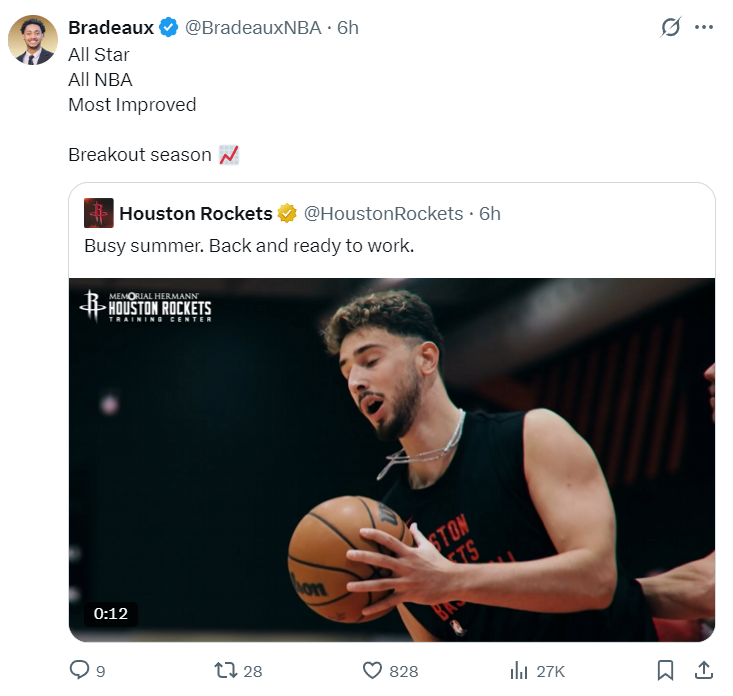
Task: Click Houston Rockets' gold verified badge
Action: click(x=287, y=213)
